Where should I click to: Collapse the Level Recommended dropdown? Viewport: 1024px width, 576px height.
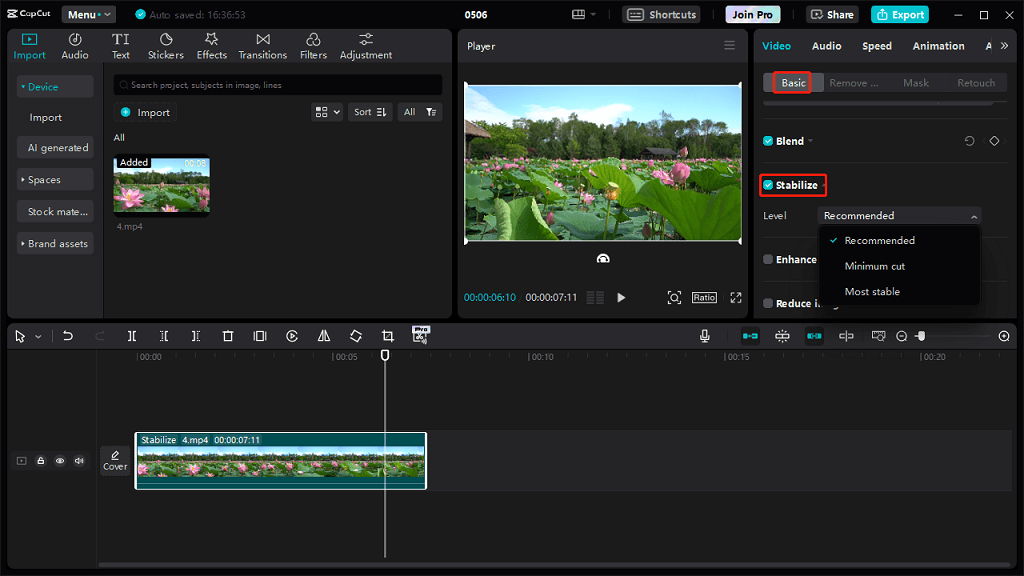pyautogui.click(x=899, y=216)
